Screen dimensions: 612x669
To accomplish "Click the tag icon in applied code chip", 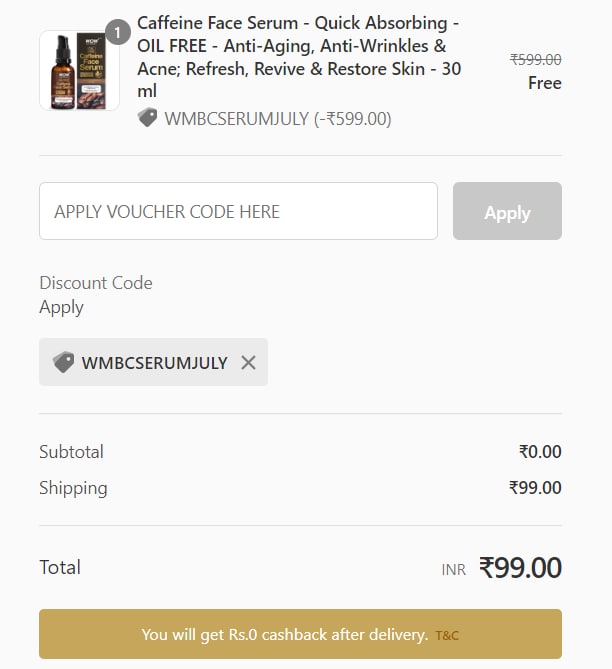I will pos(64,362).
